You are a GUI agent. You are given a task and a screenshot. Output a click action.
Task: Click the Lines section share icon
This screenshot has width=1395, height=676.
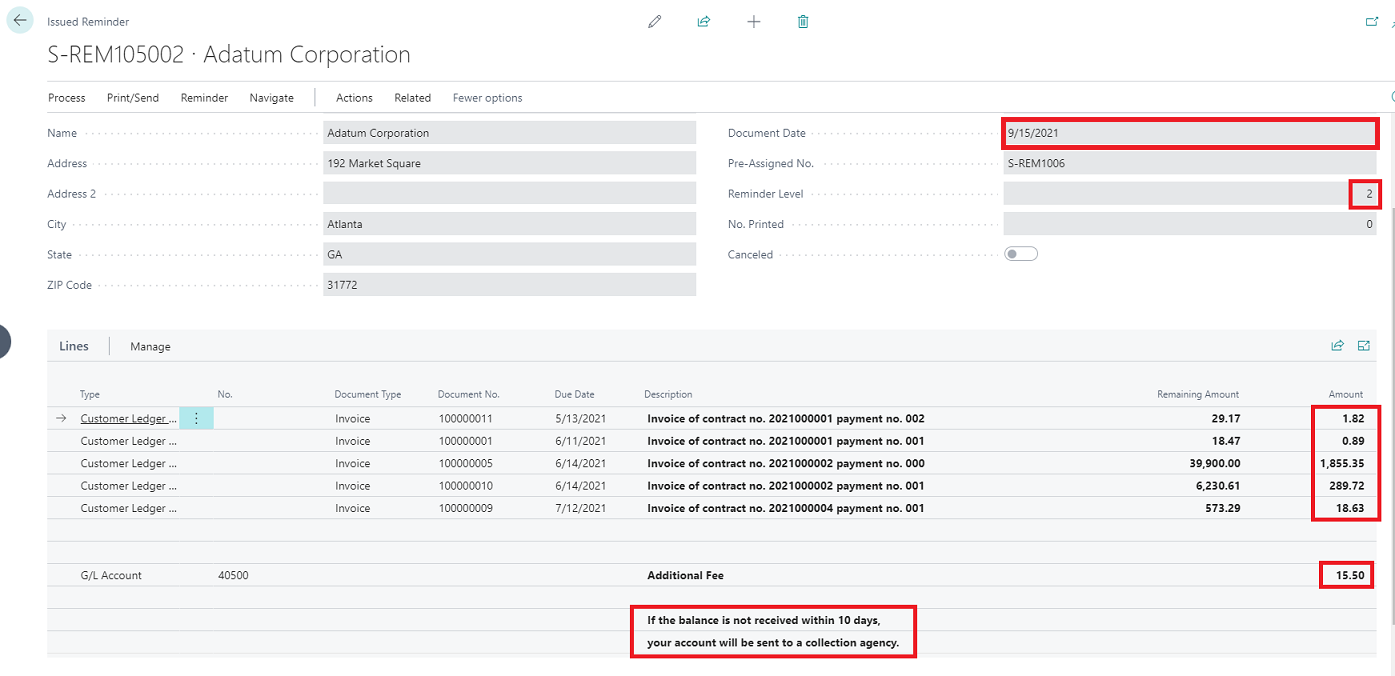[x=1337, y=346]
